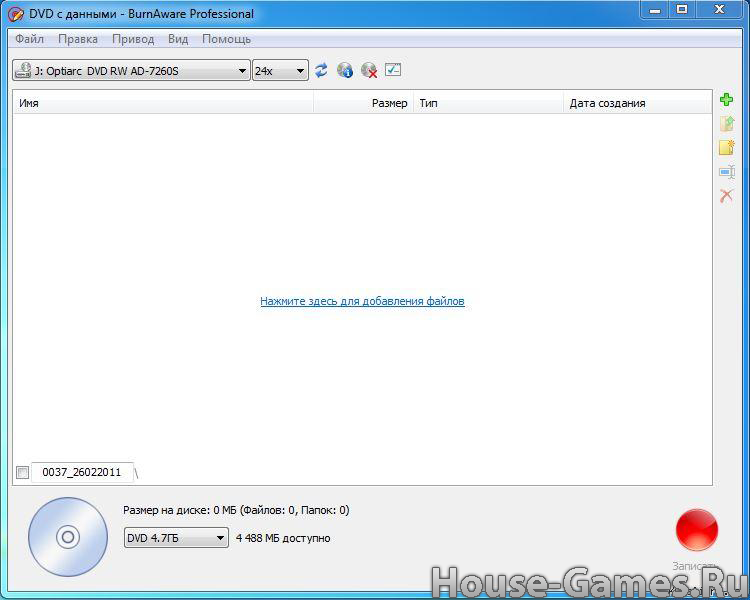
Task: Click the red Записать burn button
Action: tap(696, 530)
